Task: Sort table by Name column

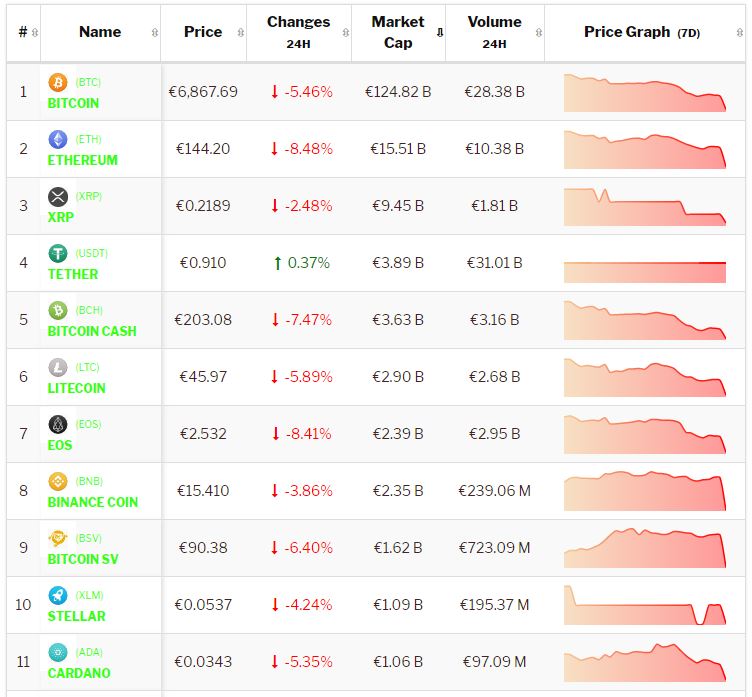Action: (x=100, y=32)
